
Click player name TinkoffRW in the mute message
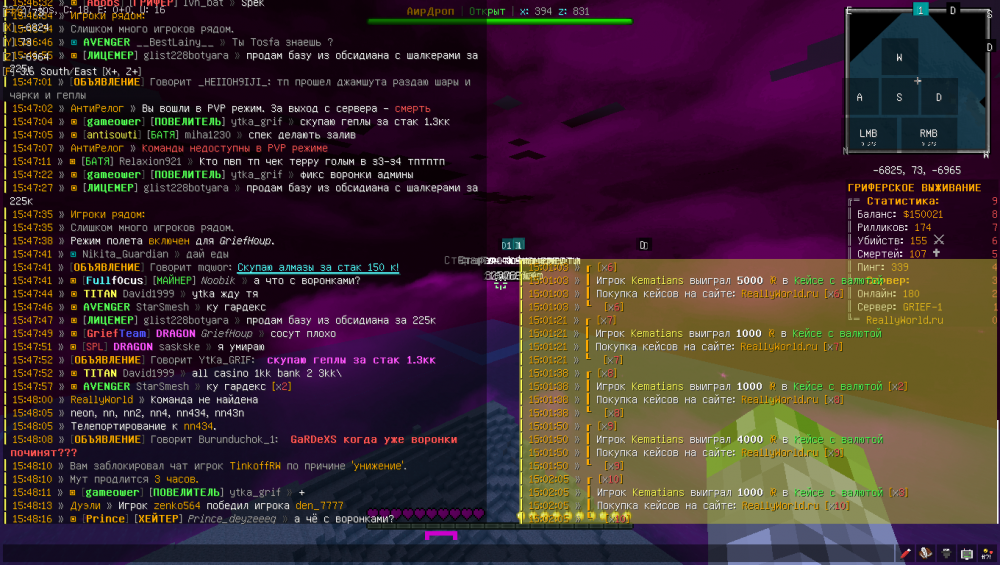(x=255, y=466)
